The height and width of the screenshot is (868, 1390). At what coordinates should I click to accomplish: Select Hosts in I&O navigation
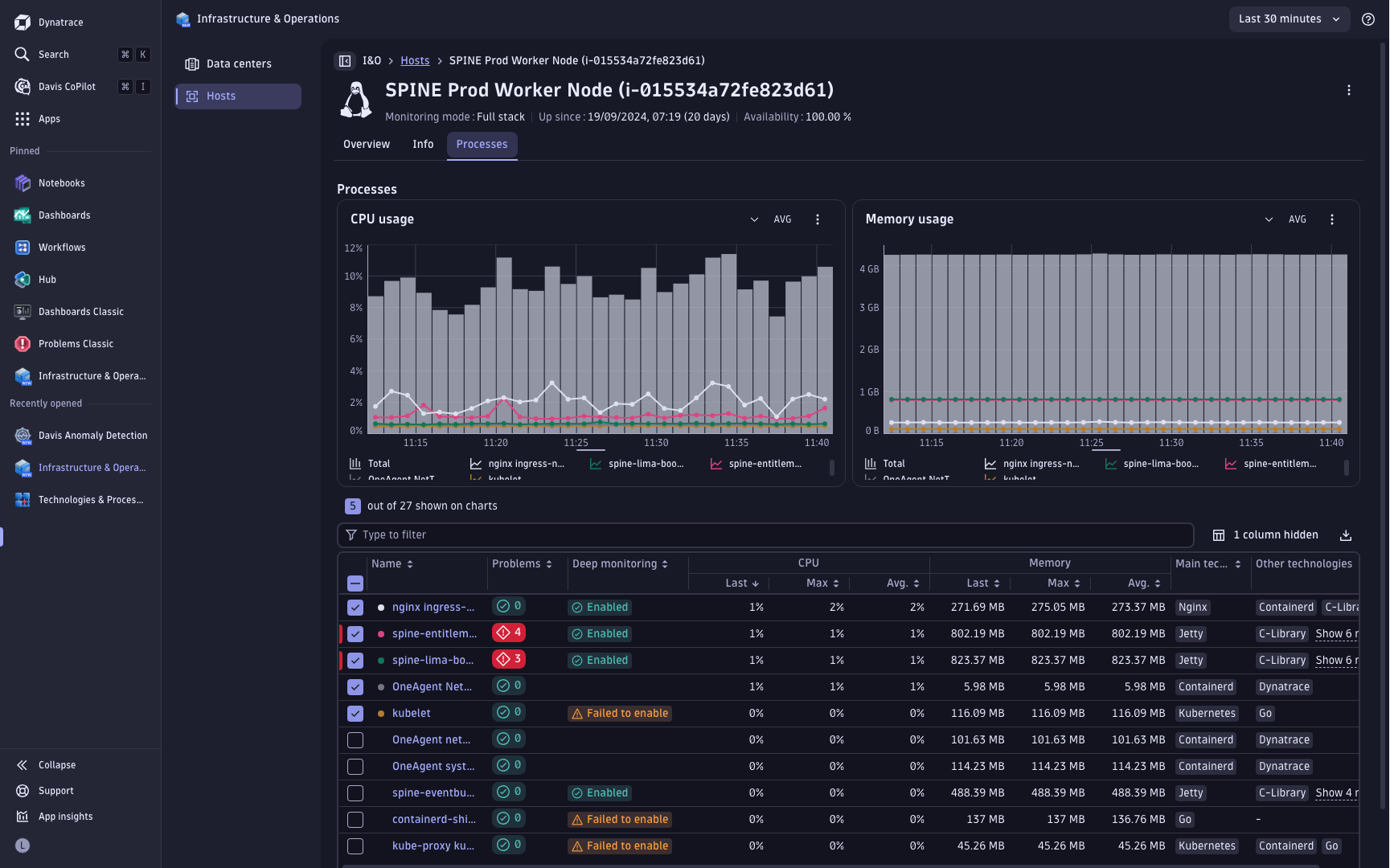(238, 96)
